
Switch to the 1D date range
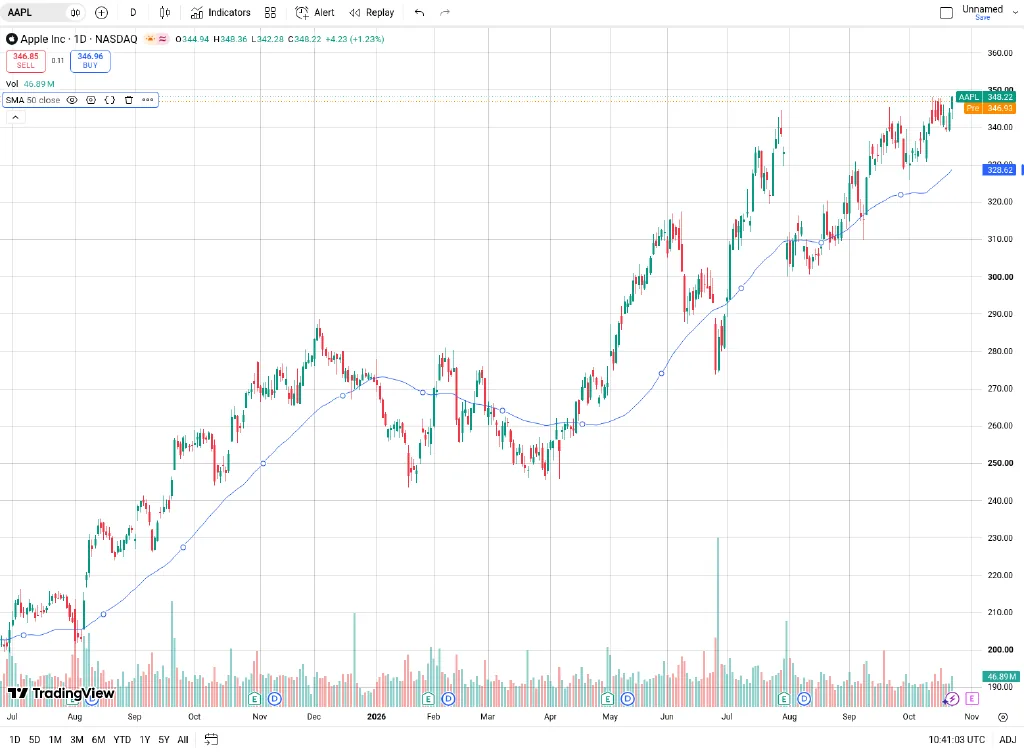[x=14, y=739]
